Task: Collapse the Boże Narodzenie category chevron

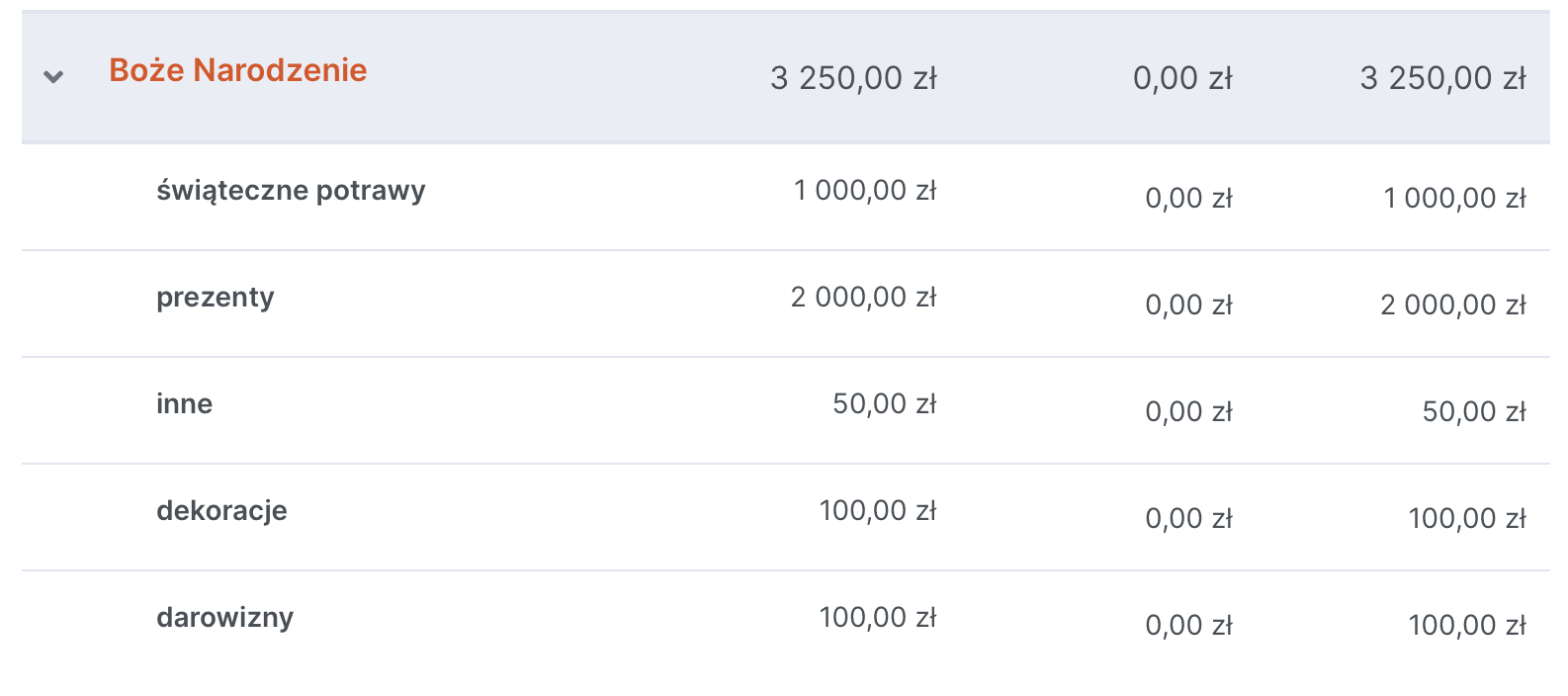Action: point(54,76)
